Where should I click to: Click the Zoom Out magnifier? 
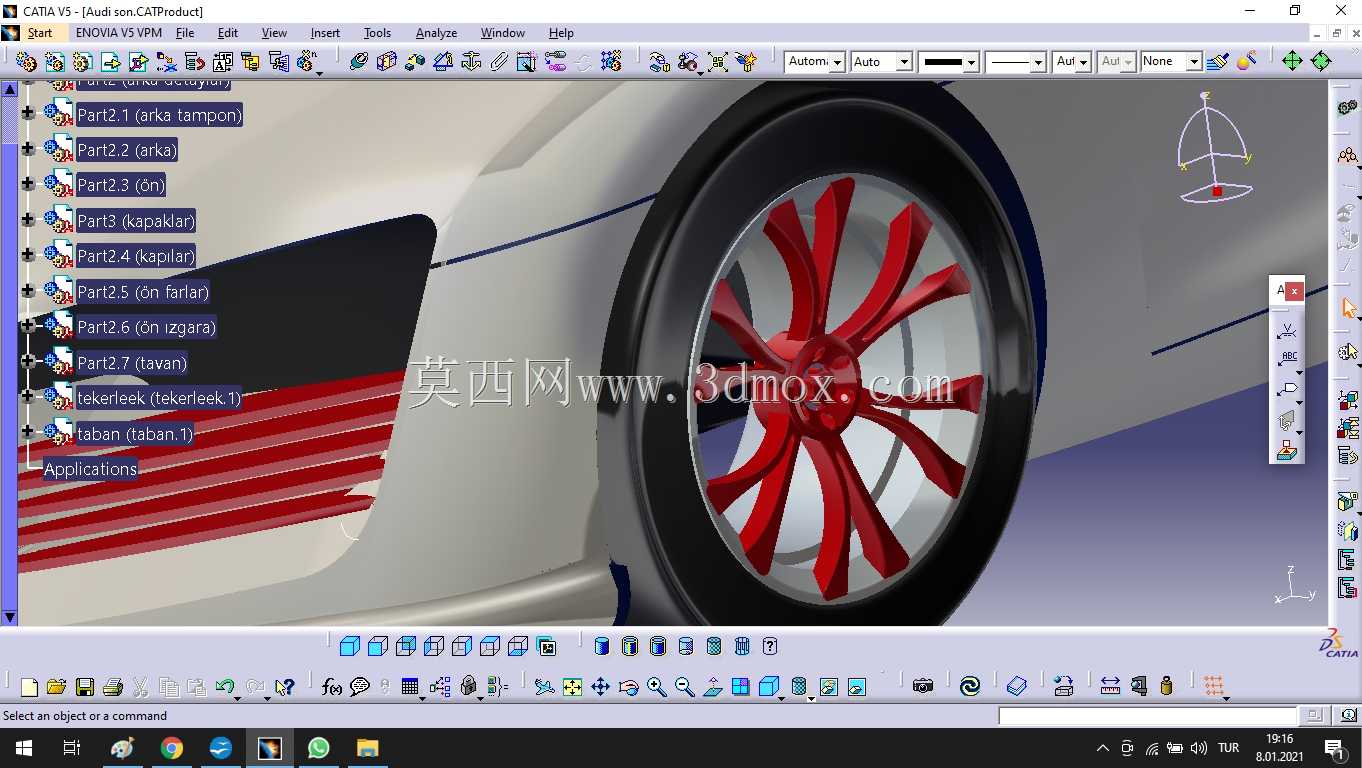(x=684, y=687)
